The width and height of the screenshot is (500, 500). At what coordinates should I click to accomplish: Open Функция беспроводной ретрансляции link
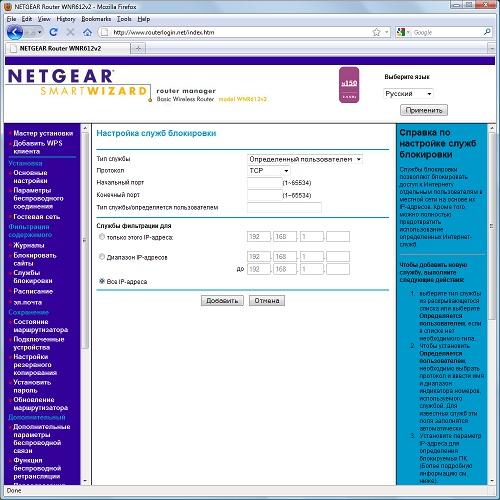pos(37,468)
